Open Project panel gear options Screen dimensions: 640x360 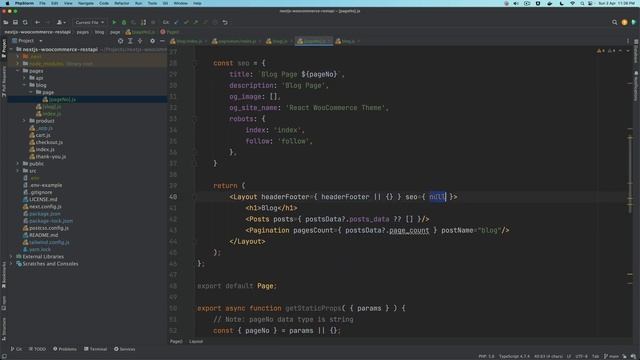(x=152, y=41)
